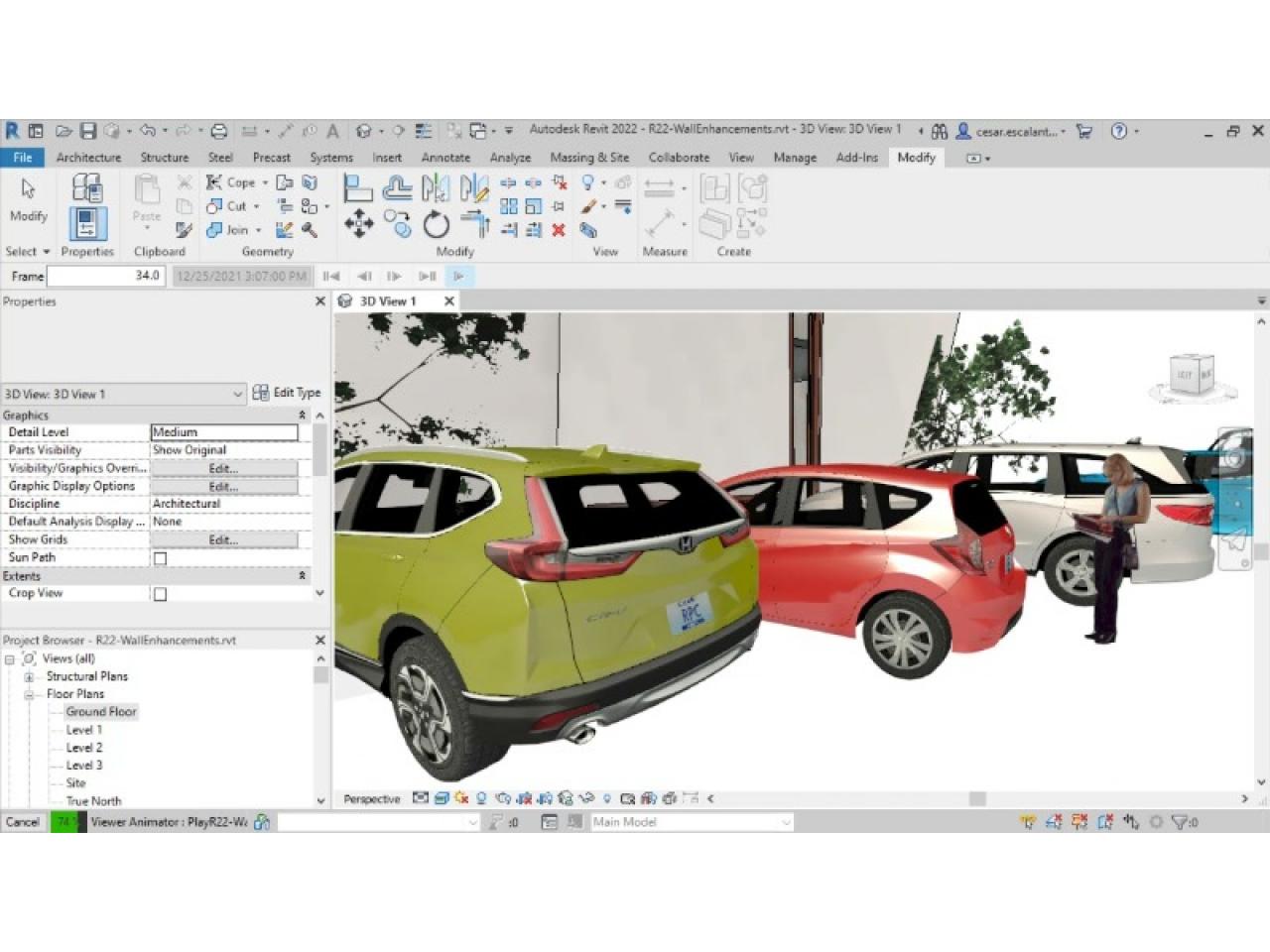Click the Join geometry tool
1270x952 pixels.
(x=227, y=230)
